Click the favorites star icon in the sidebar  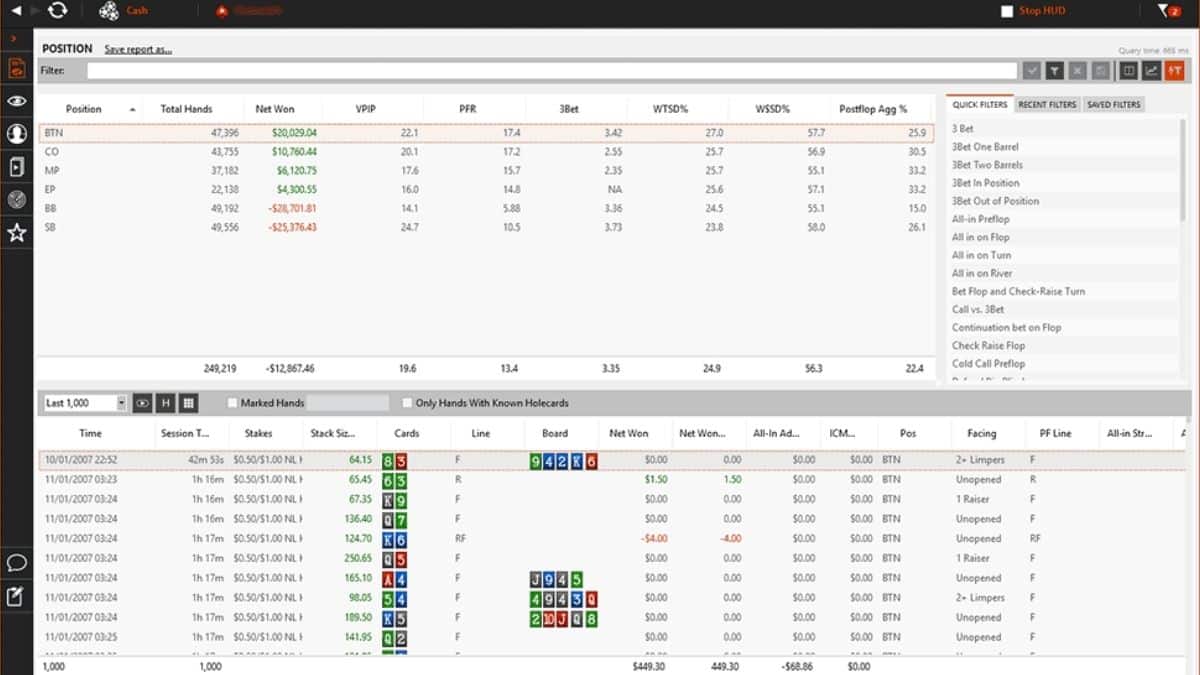pyautogui.click(x=14, y=233)
